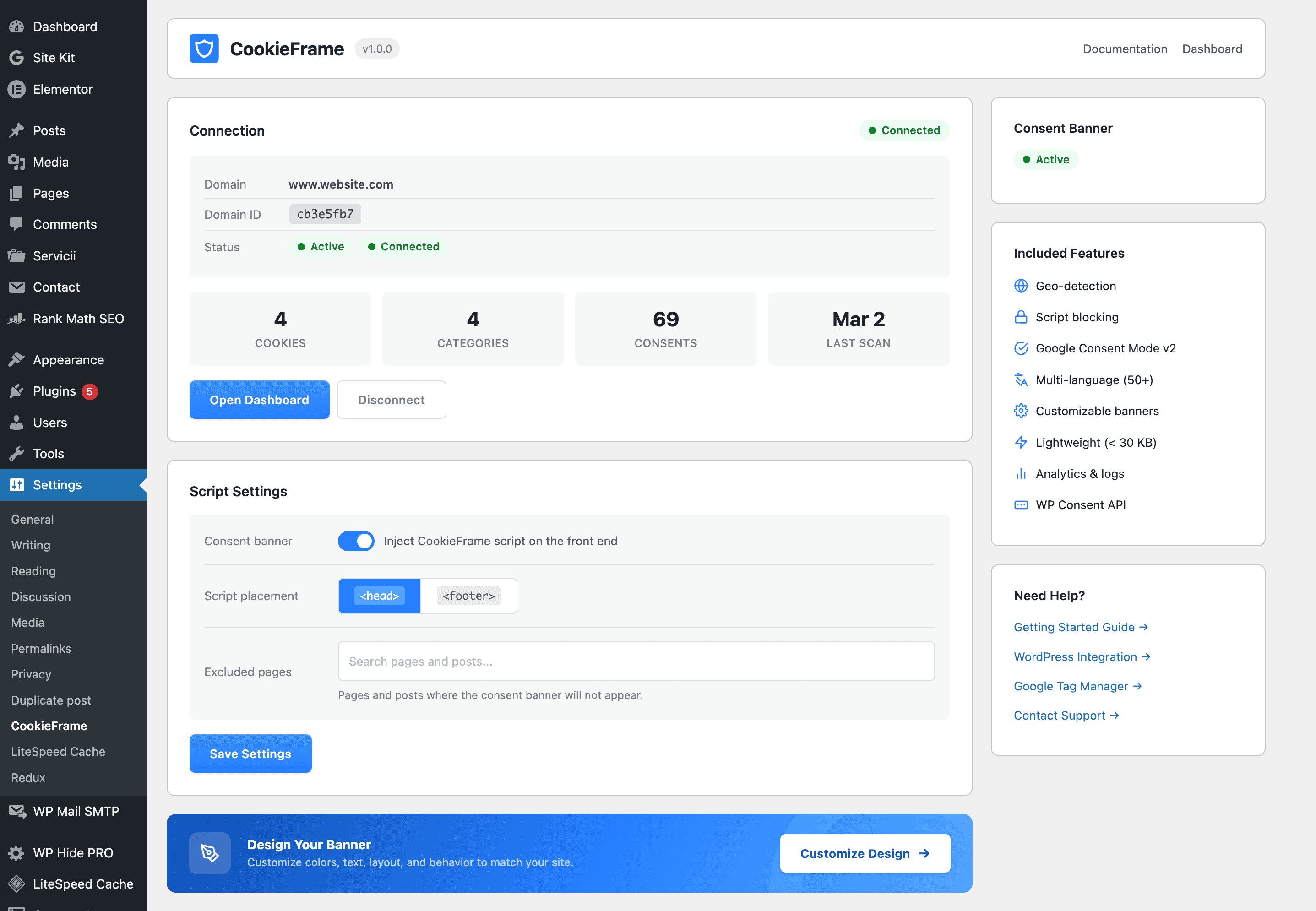Click the Dashboard gauge icon in sidebar

(16, 26)
